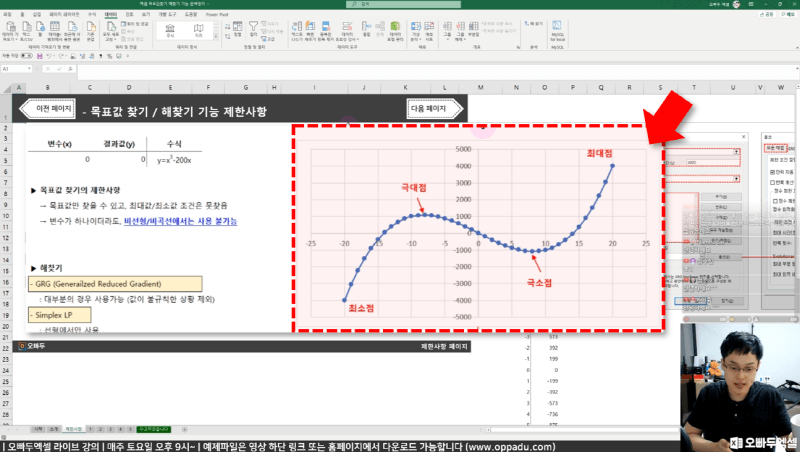Open Recent Sources icon in ribbon

click(x=72, y=31)
